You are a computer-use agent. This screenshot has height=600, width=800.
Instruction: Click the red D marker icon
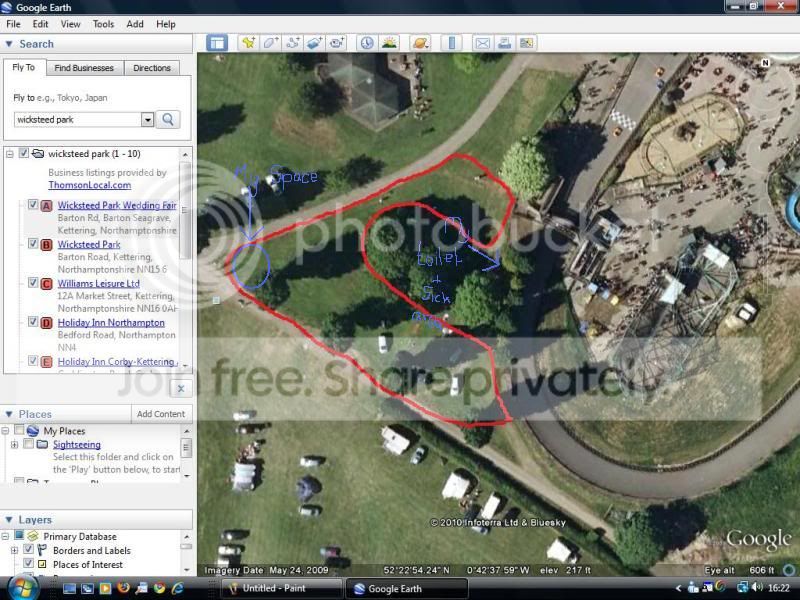click(x=46, y=323)
